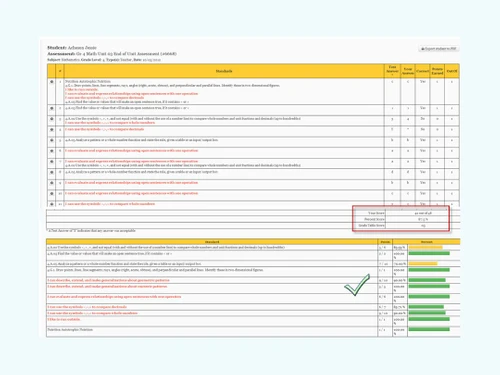Viewport: 500px width, 375px height.
Task: Click the percent bar for the compare decimals standard
Action: [x=426, y=307]
